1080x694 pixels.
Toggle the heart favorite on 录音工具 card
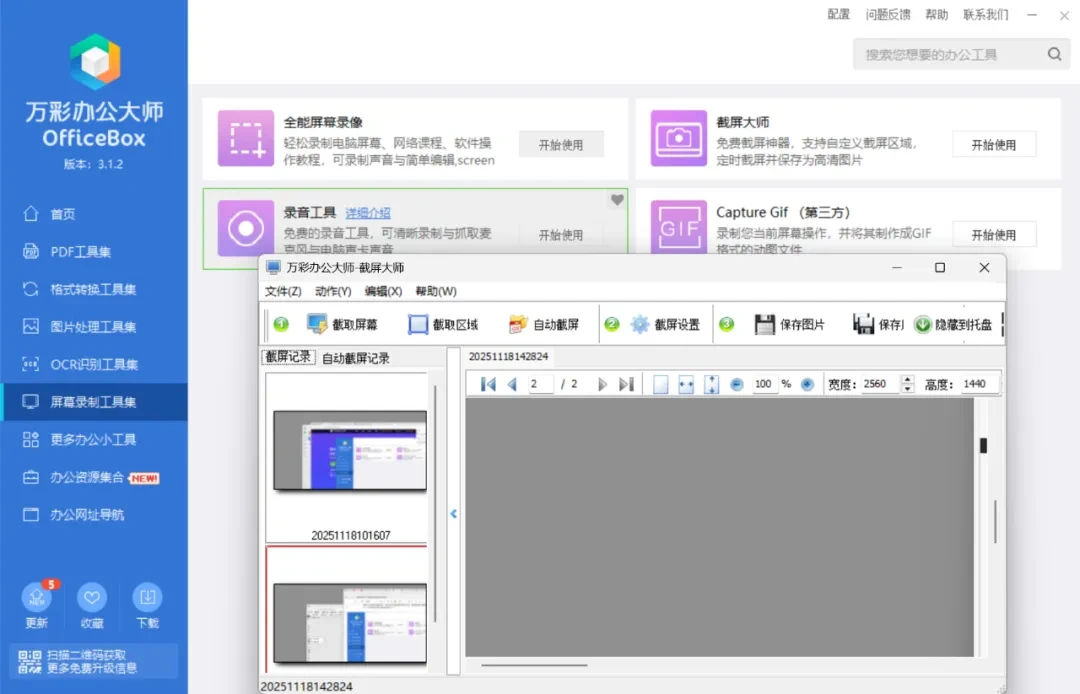[617, 200]
